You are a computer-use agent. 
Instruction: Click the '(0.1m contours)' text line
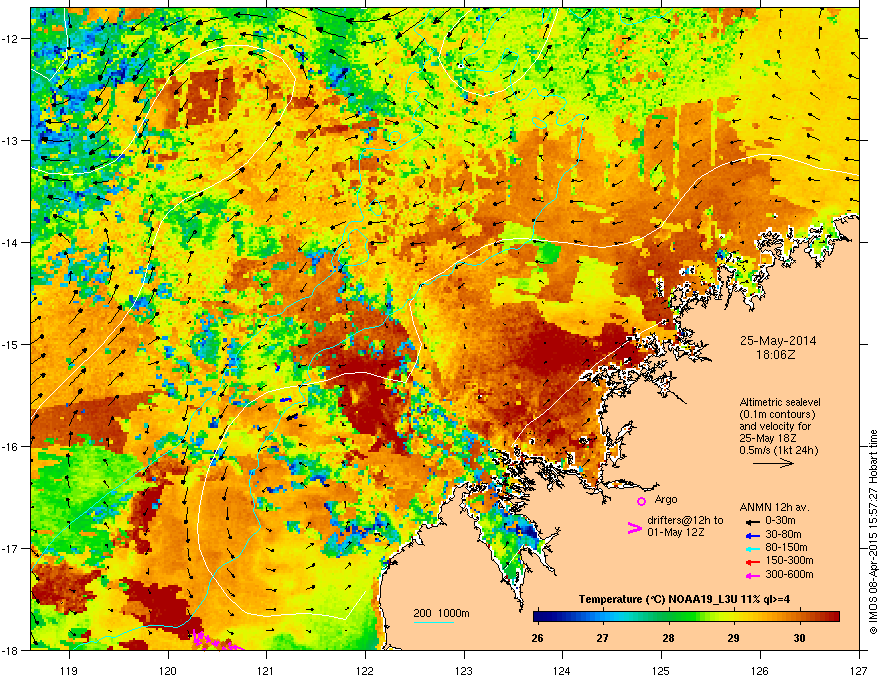pyautogui.click(x=777, y=414)
